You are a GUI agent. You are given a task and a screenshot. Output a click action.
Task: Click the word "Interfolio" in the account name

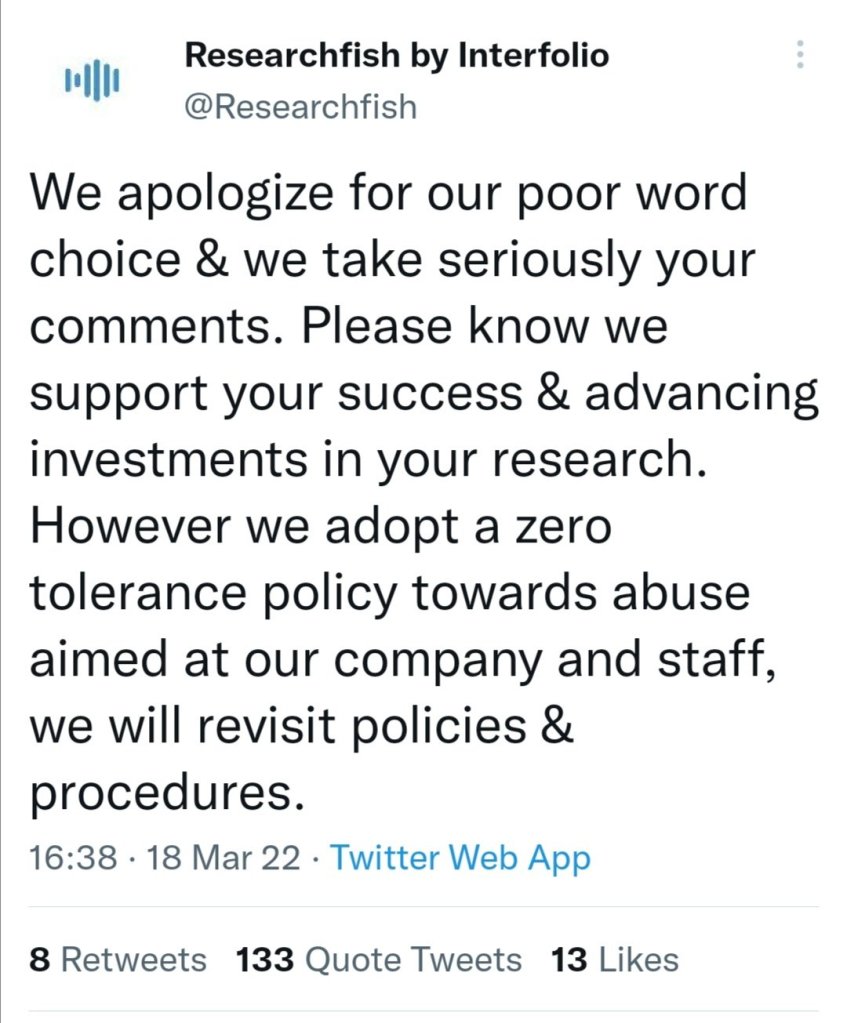pos(533,56)
